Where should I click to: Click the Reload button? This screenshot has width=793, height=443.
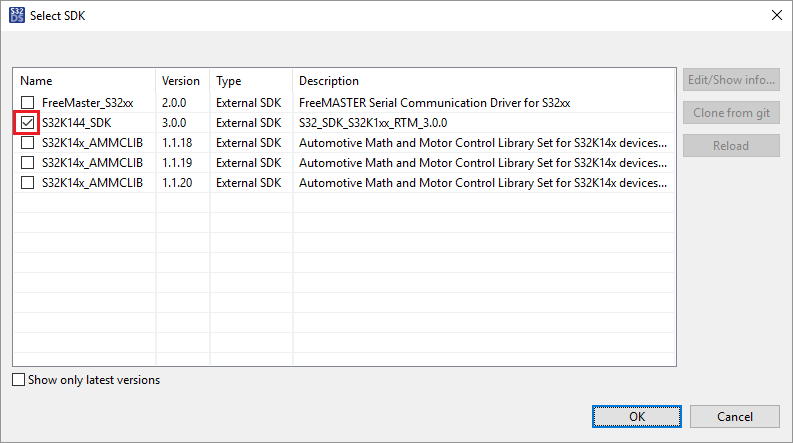(x=731, y=145)
